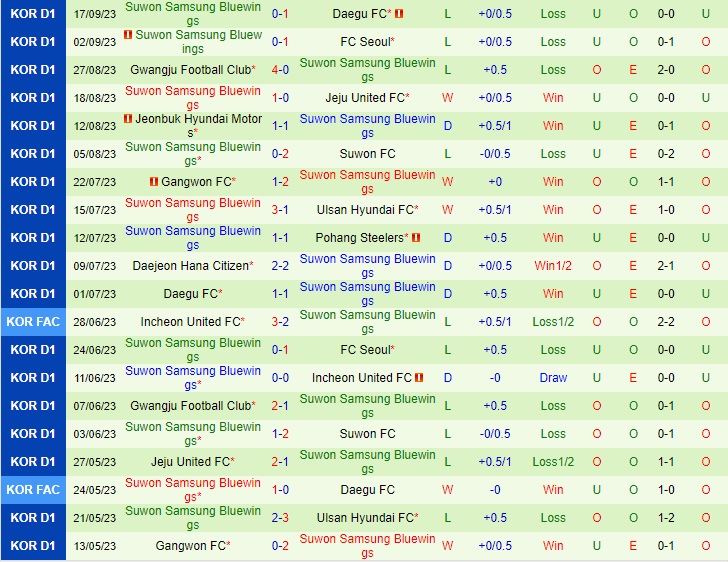The width and height of the screenshot is (728, 562).
Task: Open FC Seoul team link on 24/06/23
Action: pyautogui.click(x=367, y=350)
